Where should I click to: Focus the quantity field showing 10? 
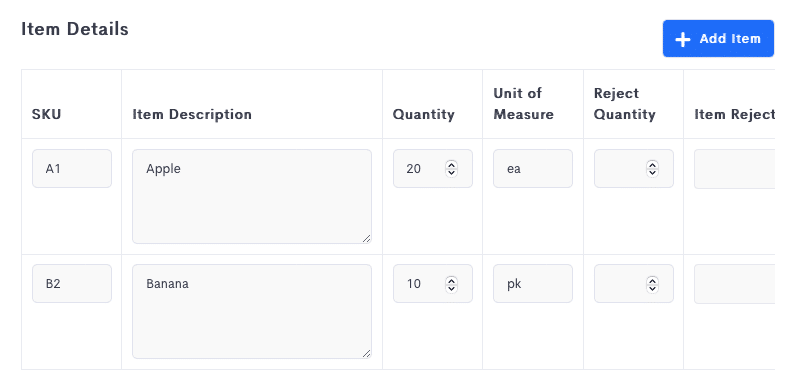[x=433, y=284]
